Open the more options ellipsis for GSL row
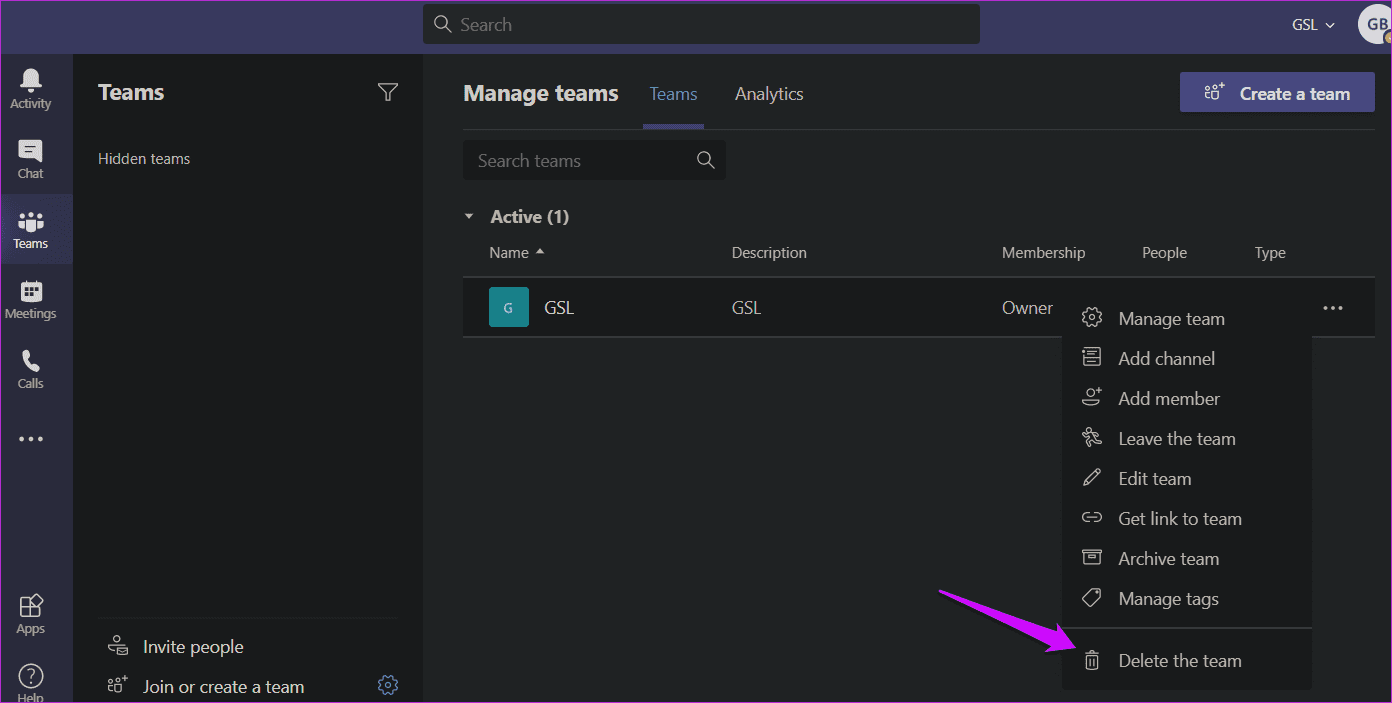This screenshot has height=703, width=1392. pyautogui.click(x=1333, y=308)
